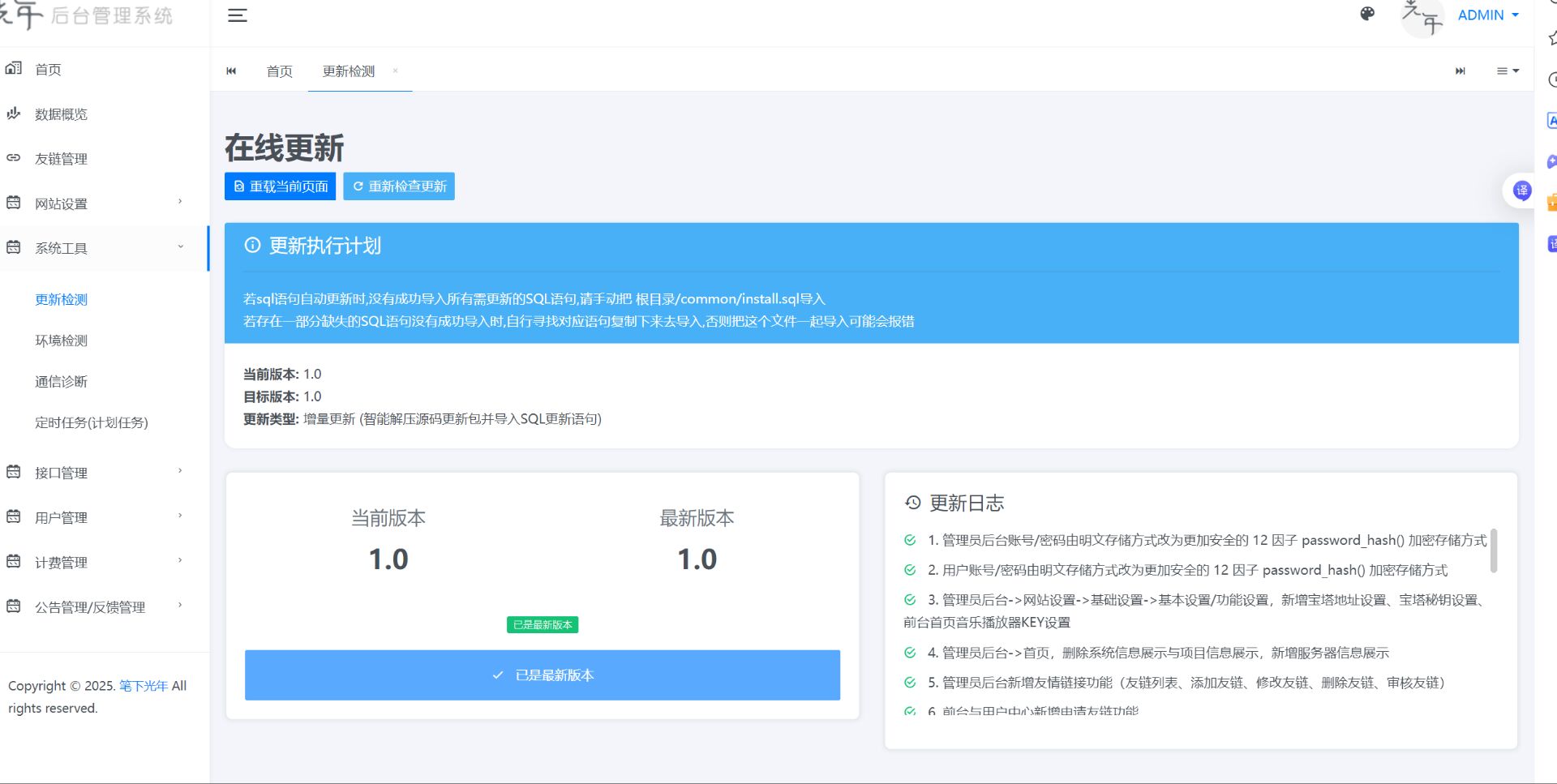Screen dimensions: 1557x784
Task: Click the skip-to-last tab navigation icon
Action: tap(1460, 71)
